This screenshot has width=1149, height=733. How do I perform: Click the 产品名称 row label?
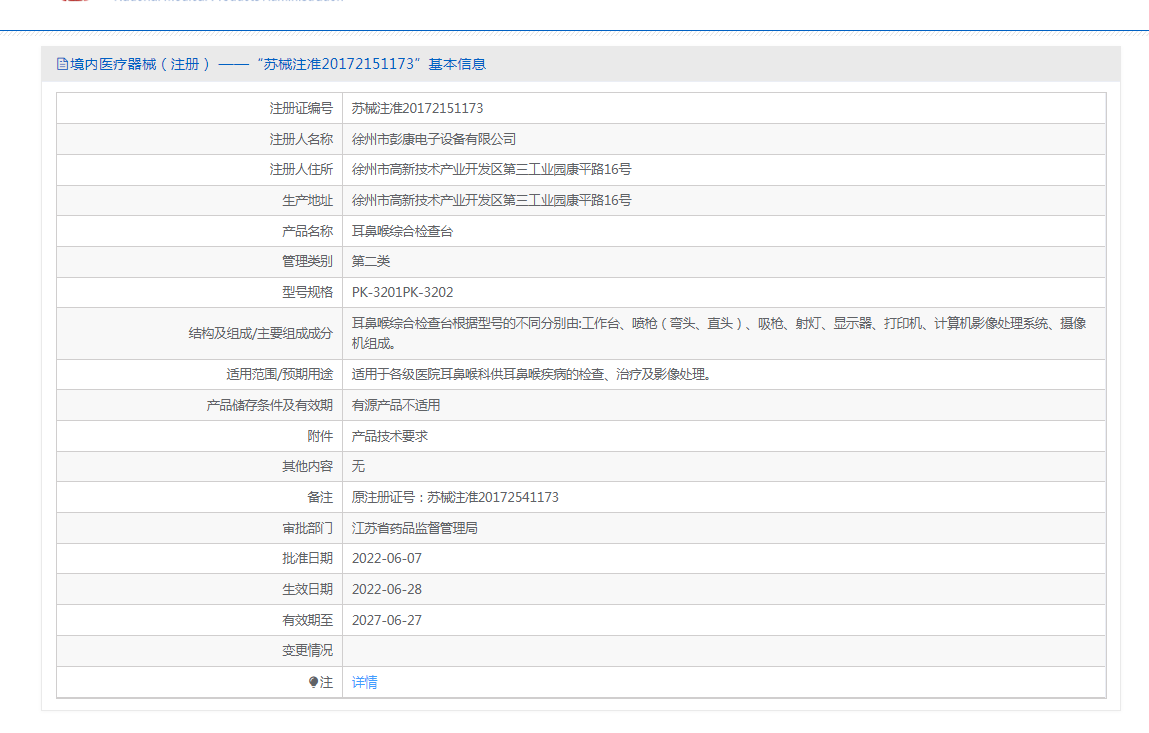click(x=307, y=232)
